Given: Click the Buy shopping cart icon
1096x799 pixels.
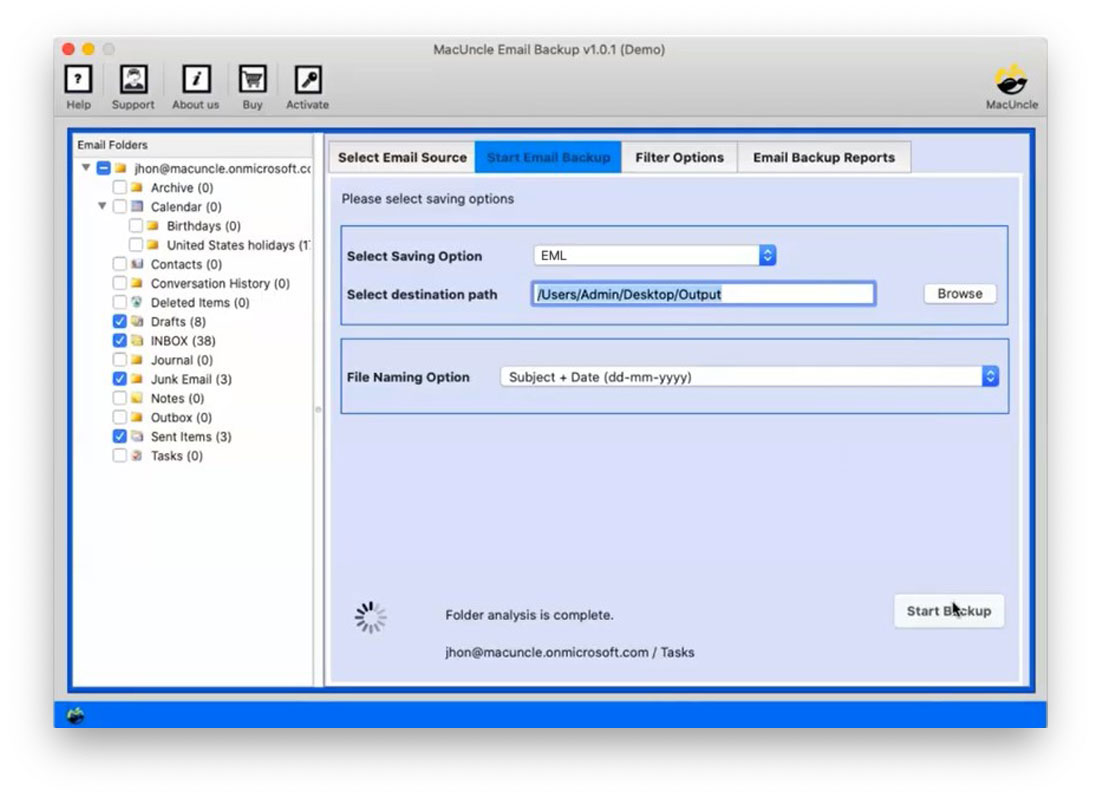Looking at the screenshot, I should click(x=252, y=80).
